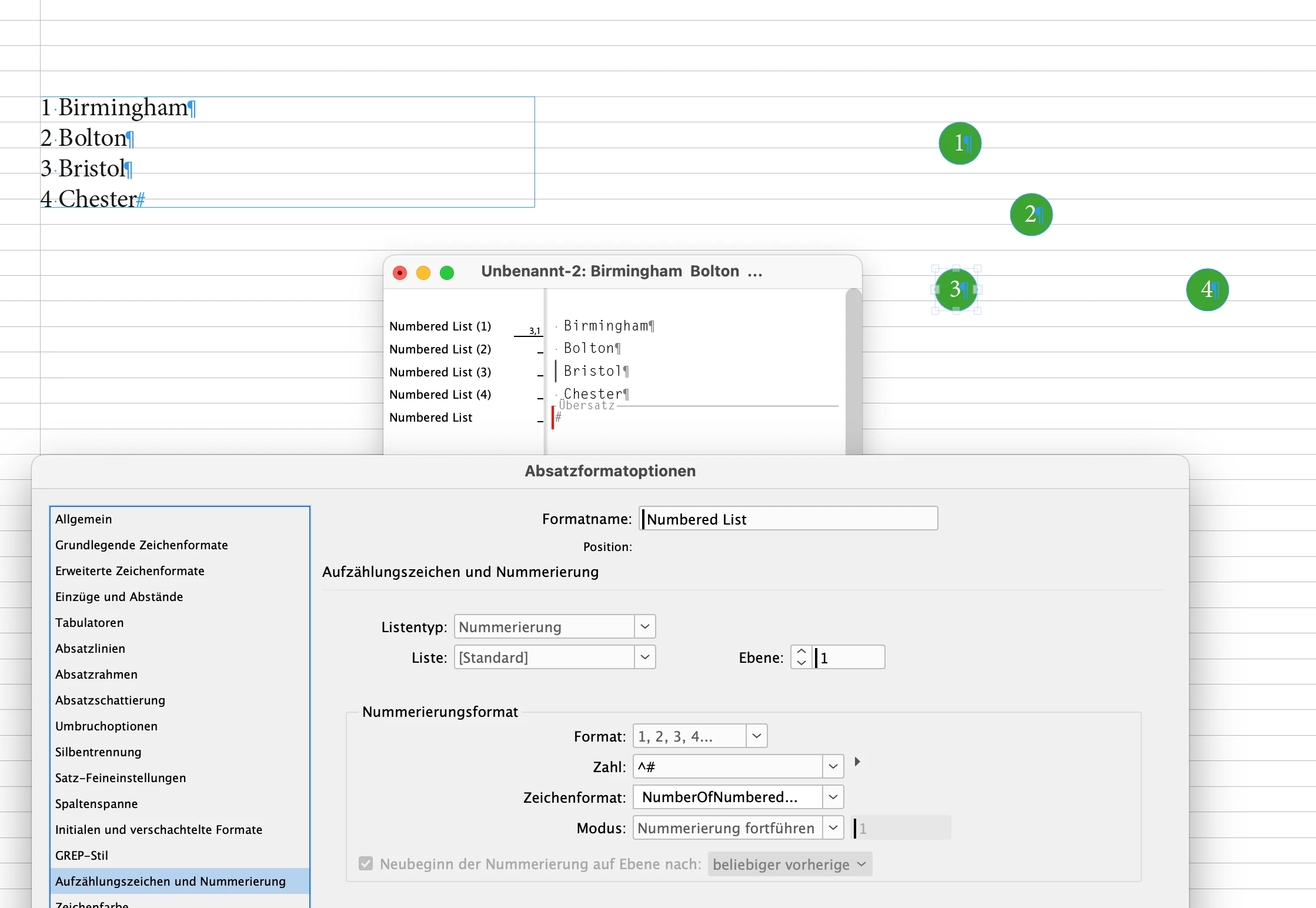Click the green circle numbered 2
1316x908 pixels.
pos(1031,214)
